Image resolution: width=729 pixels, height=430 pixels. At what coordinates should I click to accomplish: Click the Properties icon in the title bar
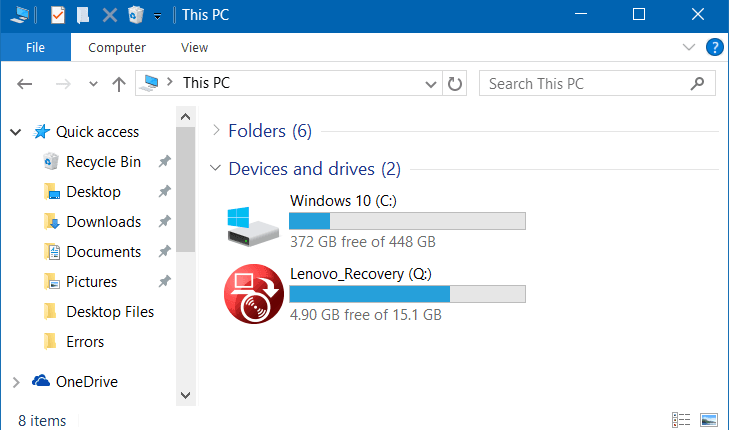tap(58, 15)
